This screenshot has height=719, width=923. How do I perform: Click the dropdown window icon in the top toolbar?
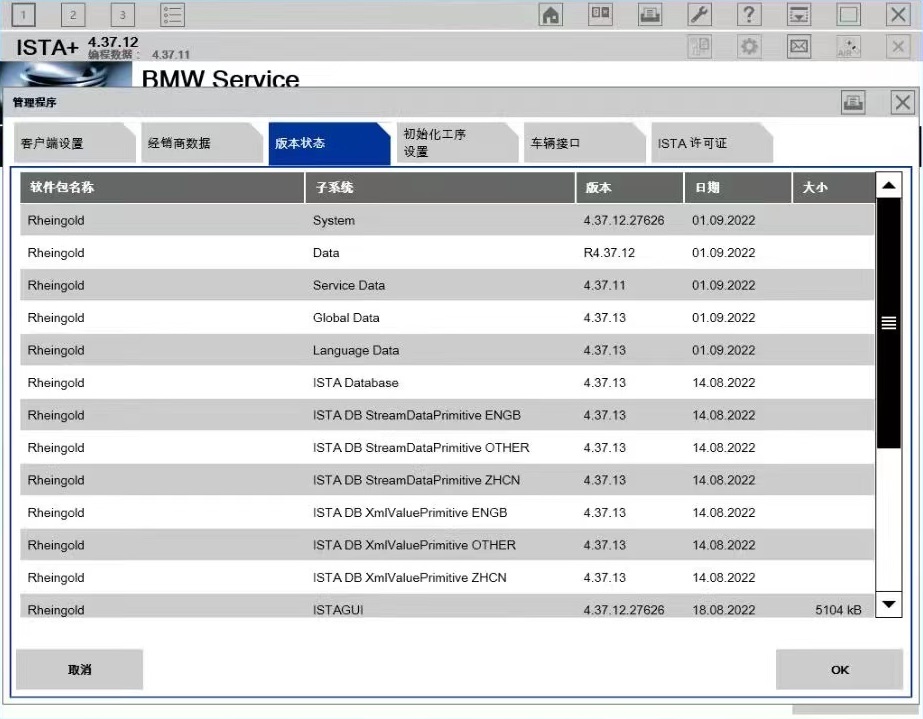click(799, 15)
